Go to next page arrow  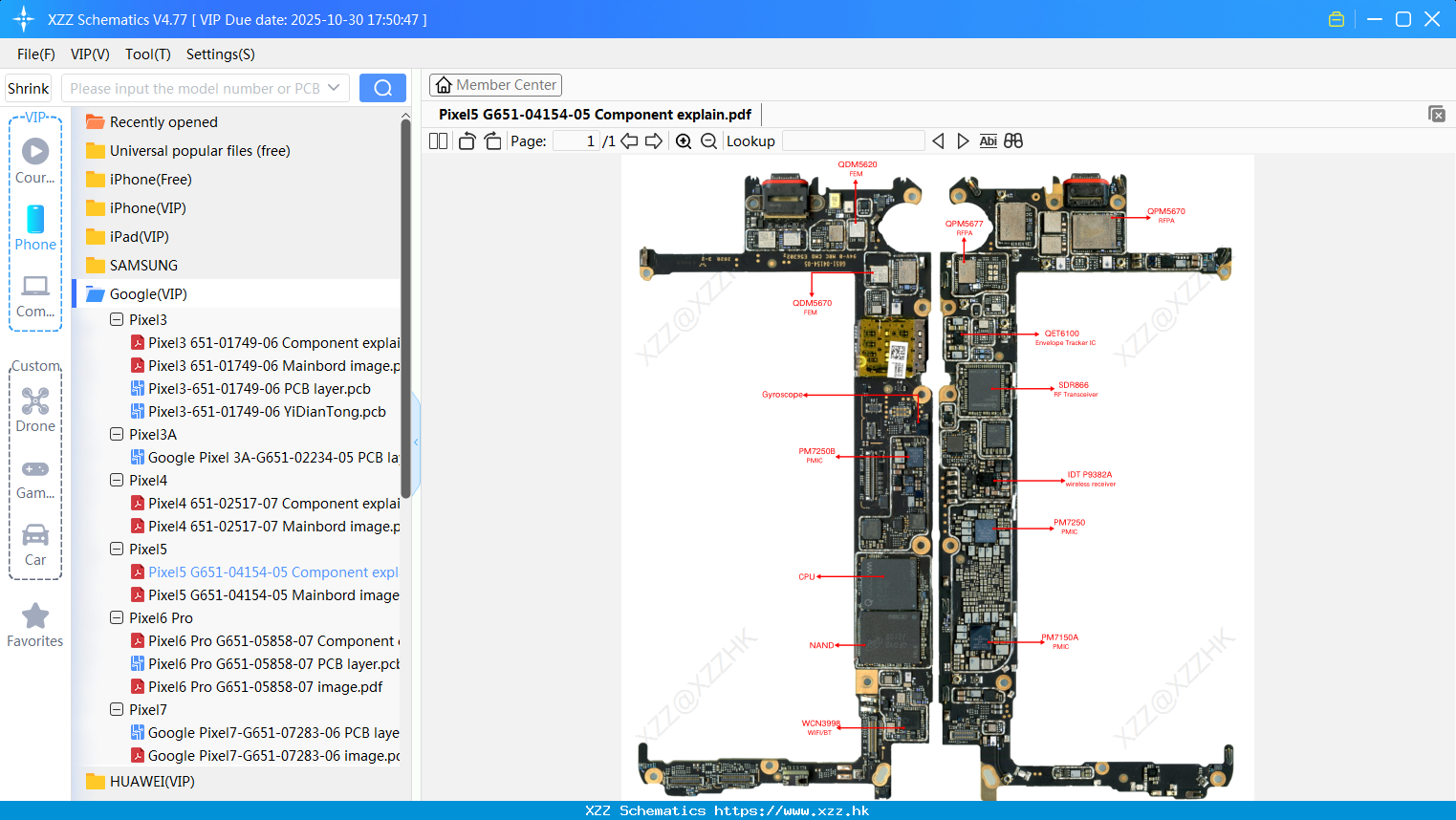pyautogui.click(x=654, y=140)
